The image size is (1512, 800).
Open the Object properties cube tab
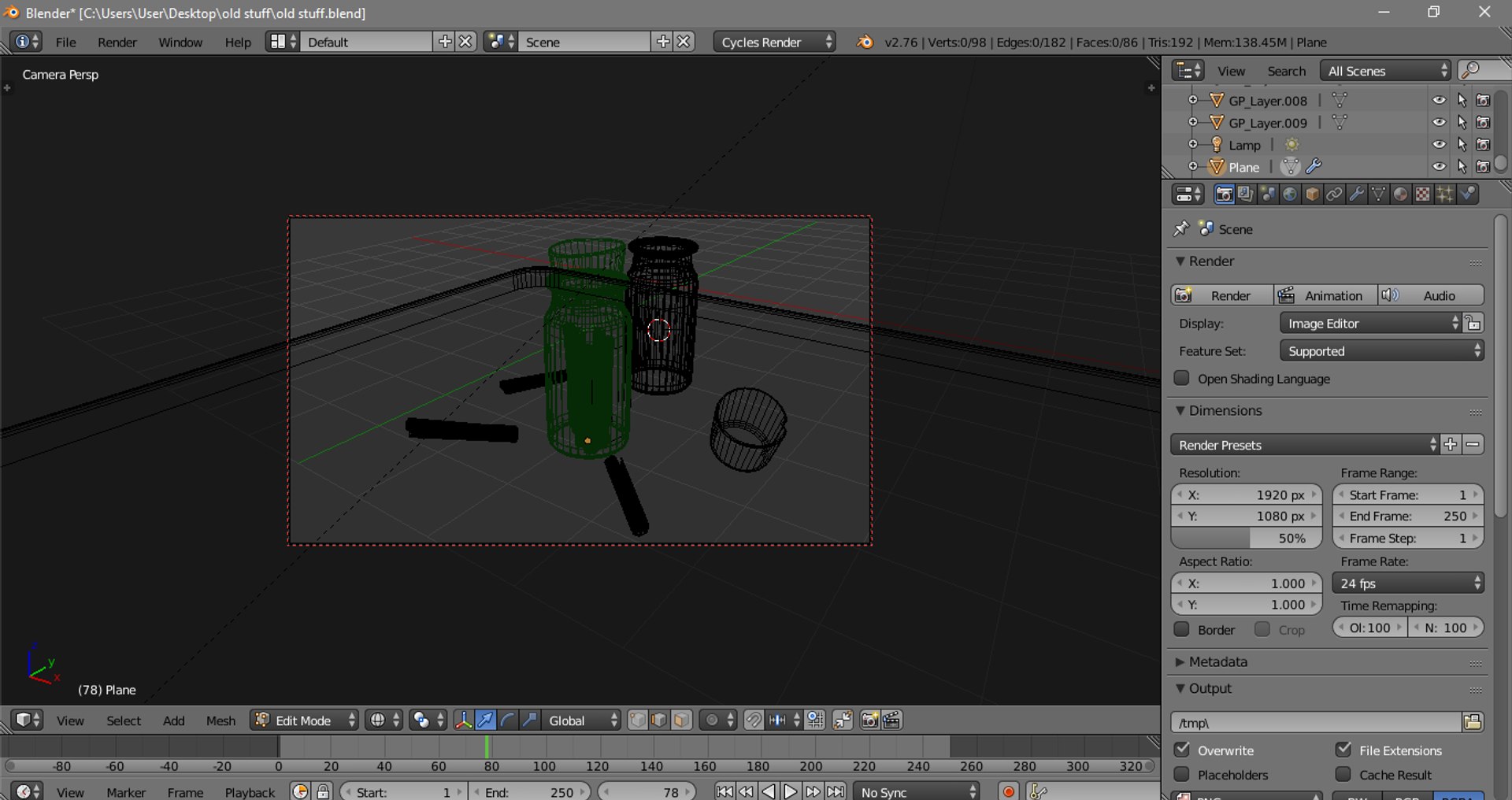pyautogui.click(x=1311, y=194)
